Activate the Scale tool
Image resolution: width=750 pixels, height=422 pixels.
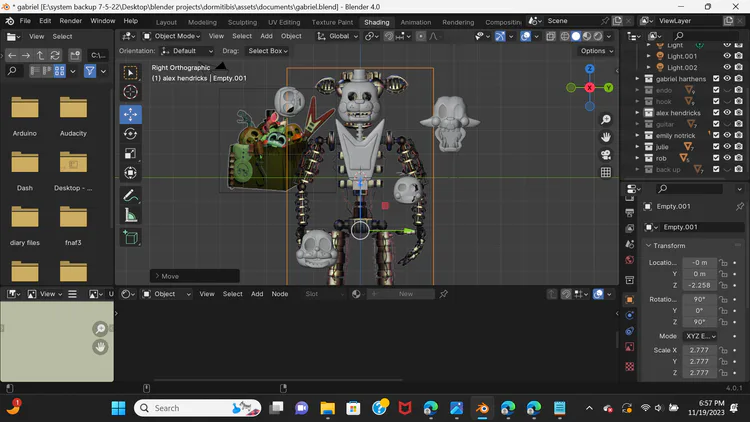click(130, 154)
